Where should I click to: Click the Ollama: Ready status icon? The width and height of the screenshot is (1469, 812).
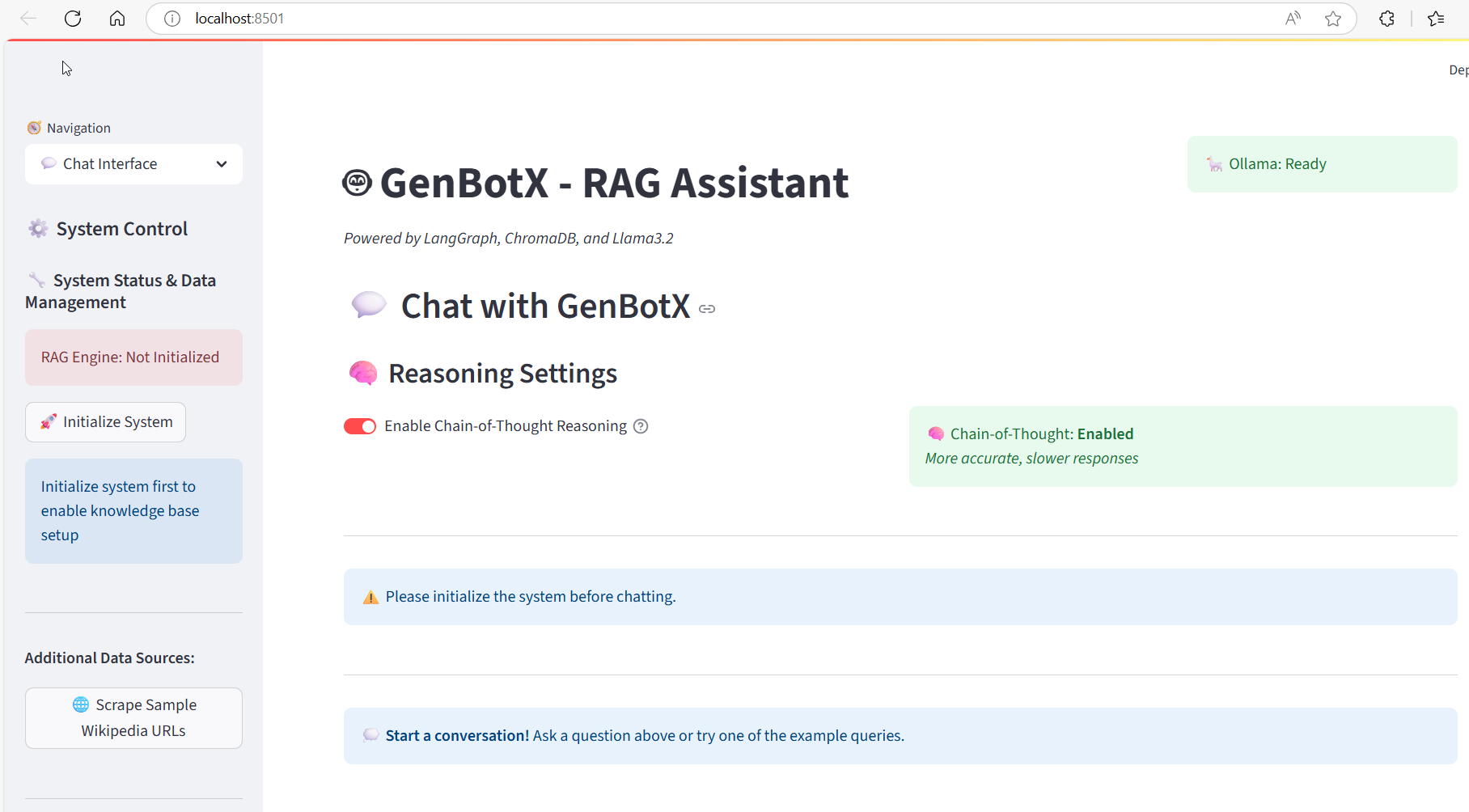pos(1213,163)
